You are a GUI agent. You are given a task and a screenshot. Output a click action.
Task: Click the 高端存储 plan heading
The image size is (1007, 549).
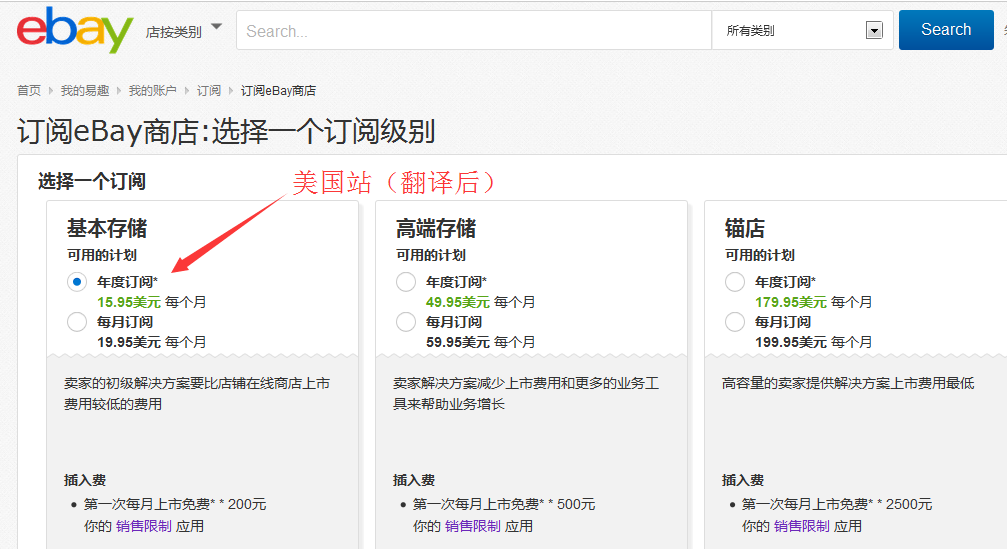coord(436,228)
